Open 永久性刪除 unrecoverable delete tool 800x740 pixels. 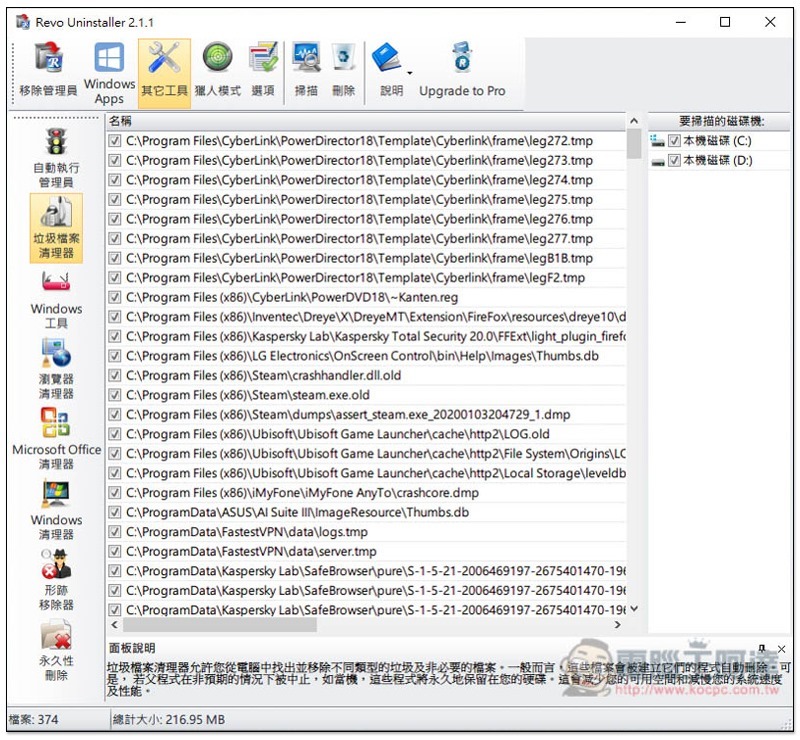coord(56,651)
